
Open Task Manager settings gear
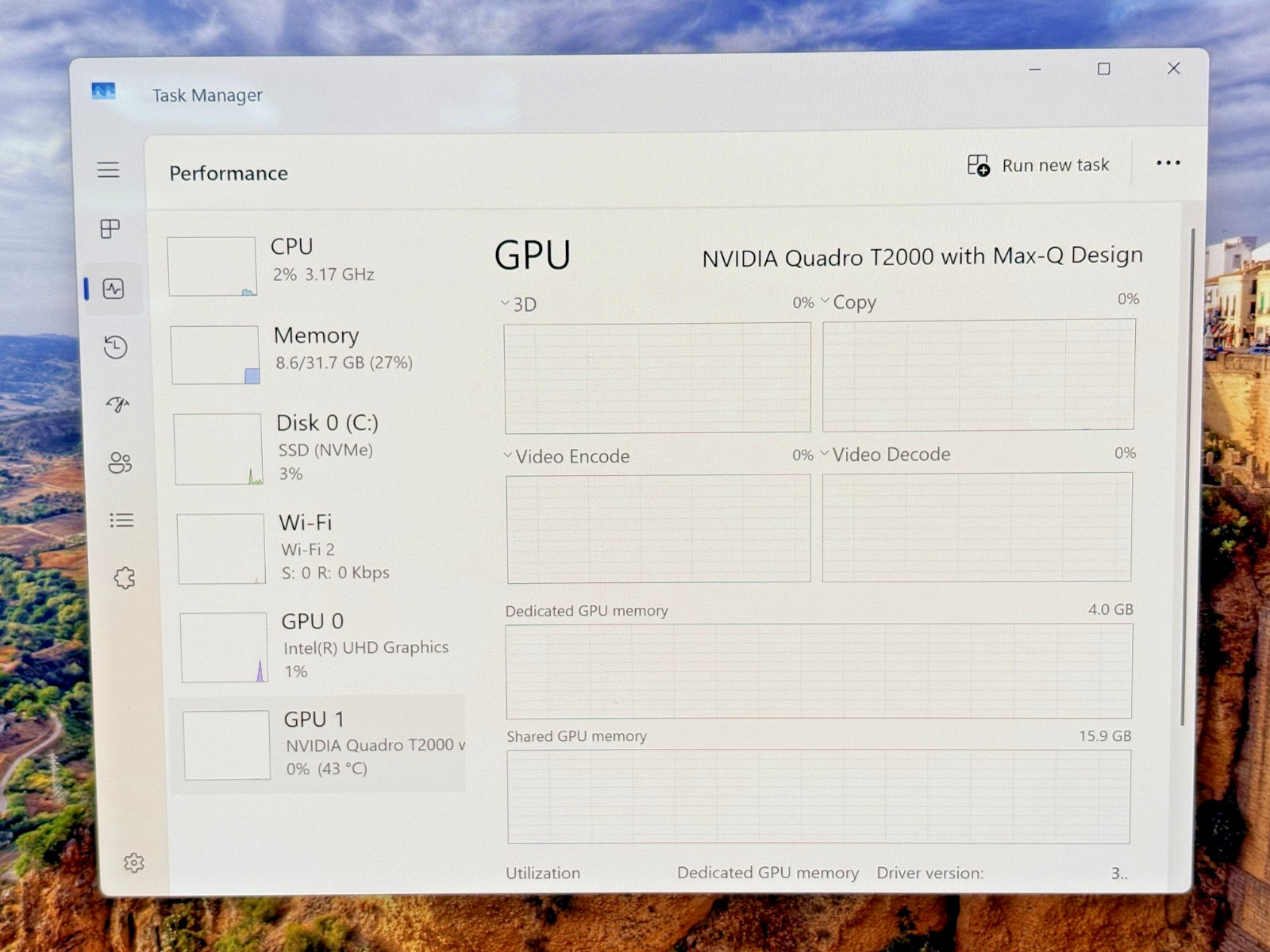(x=134, y=862)
